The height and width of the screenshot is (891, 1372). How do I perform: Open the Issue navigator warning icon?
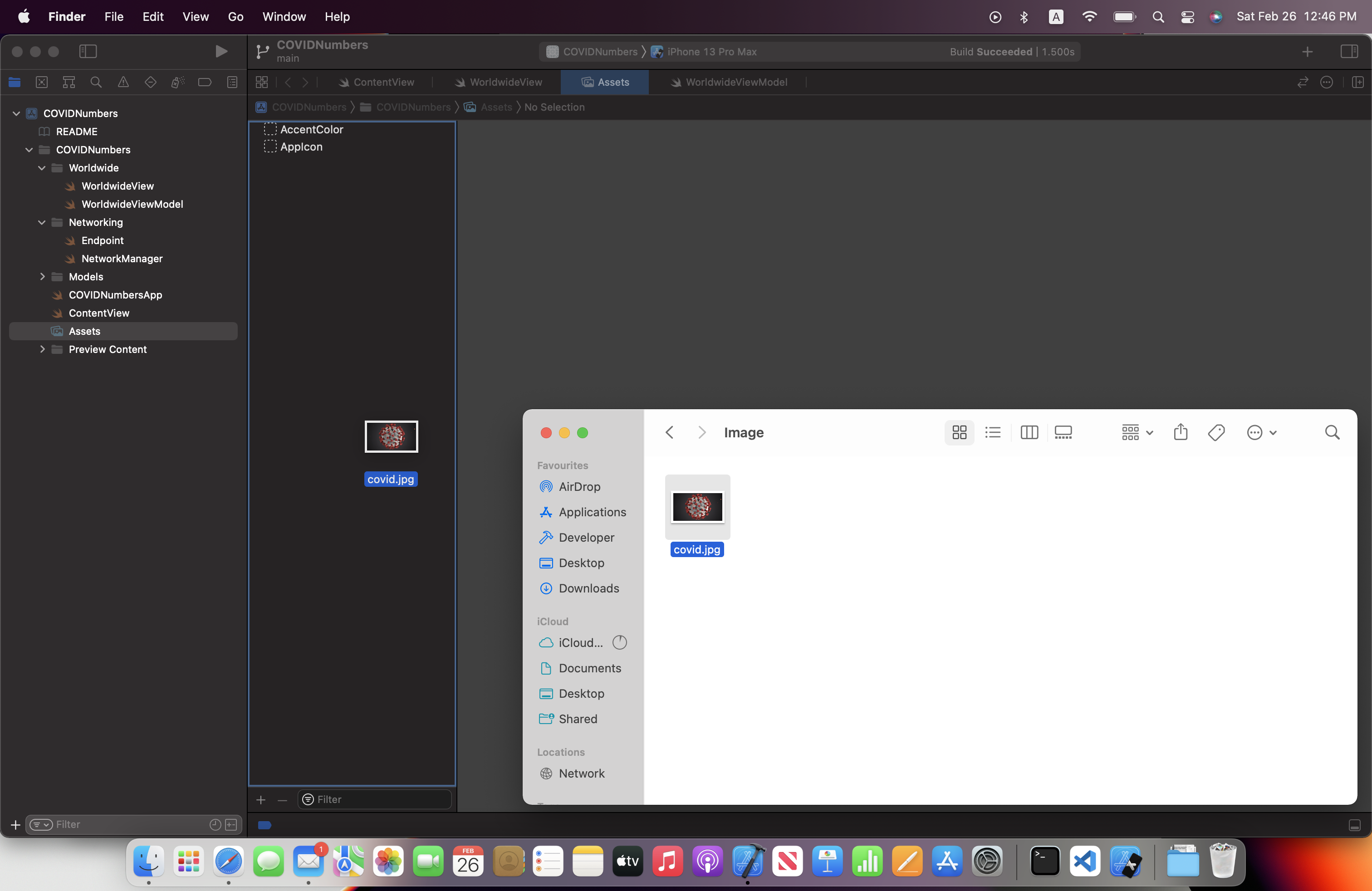pos(123,83)
